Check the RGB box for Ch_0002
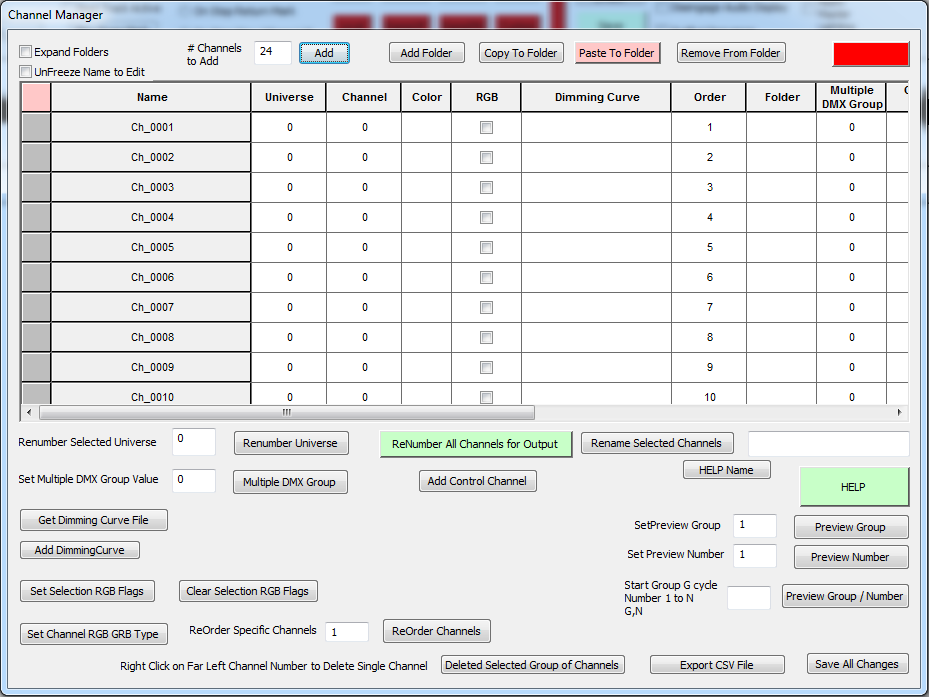Screen dimensions: 929x697 click(x=486, y=158)
